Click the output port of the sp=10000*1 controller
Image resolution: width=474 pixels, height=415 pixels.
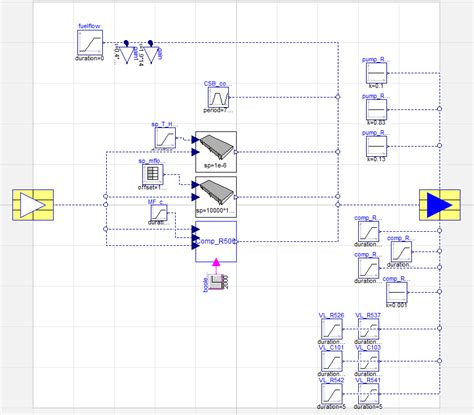(x=236, y=197)
